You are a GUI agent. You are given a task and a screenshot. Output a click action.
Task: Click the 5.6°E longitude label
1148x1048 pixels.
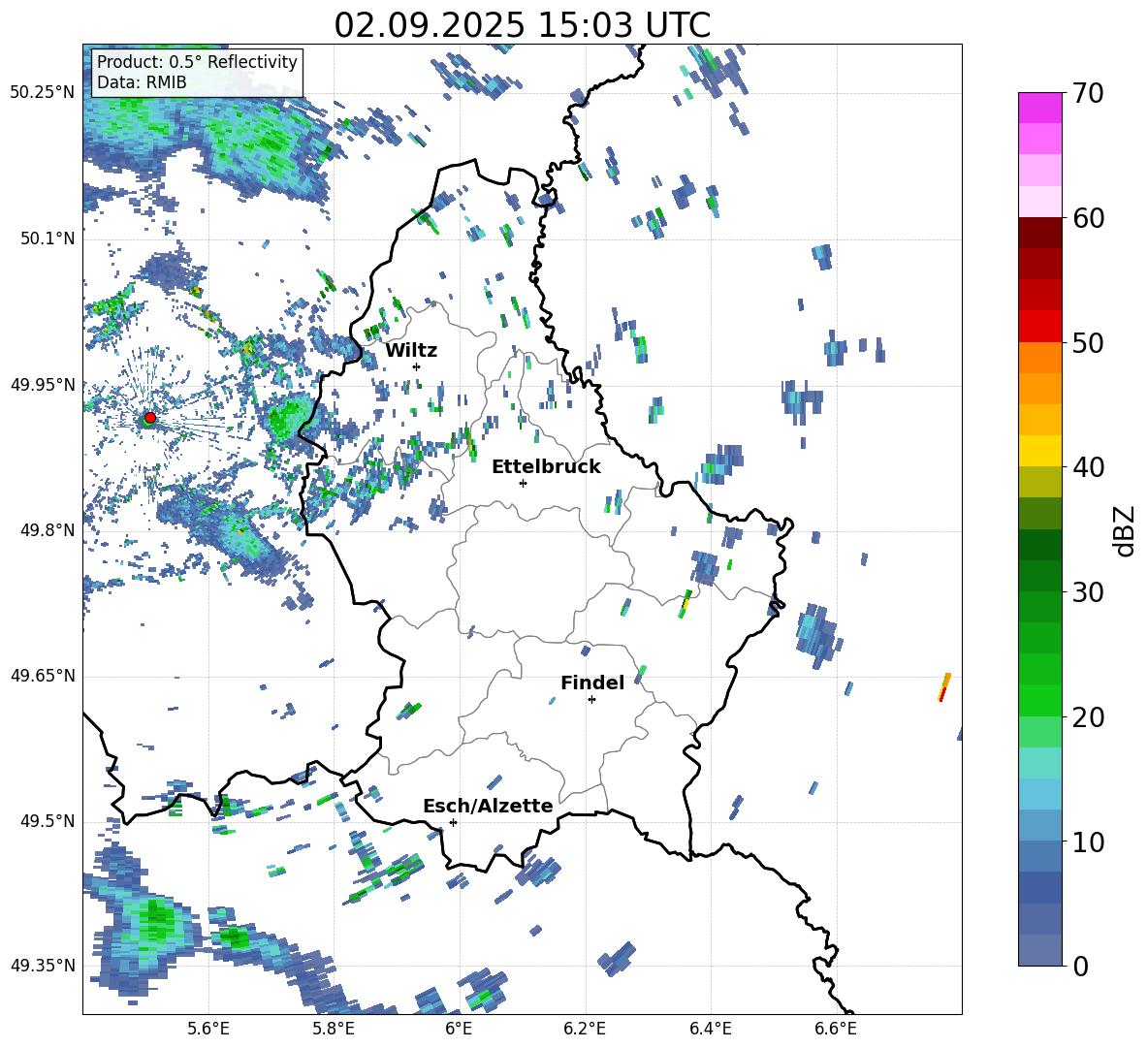[x=208, y=1029]
